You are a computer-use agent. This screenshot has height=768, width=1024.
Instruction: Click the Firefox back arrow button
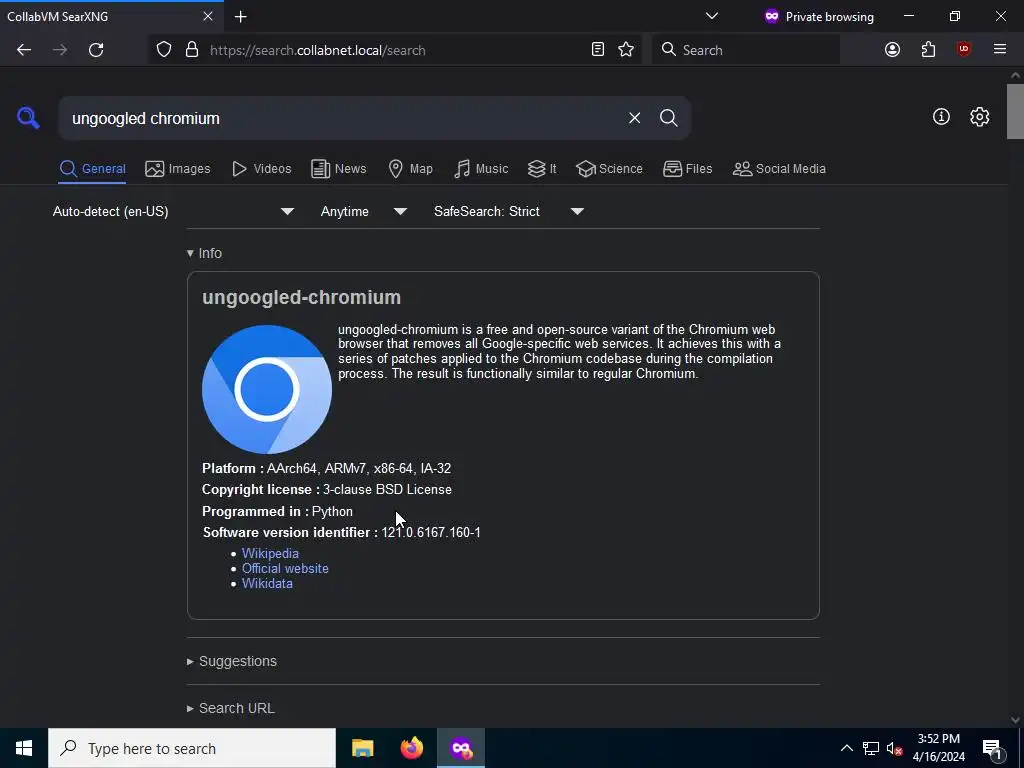click(x=24, y=50)
